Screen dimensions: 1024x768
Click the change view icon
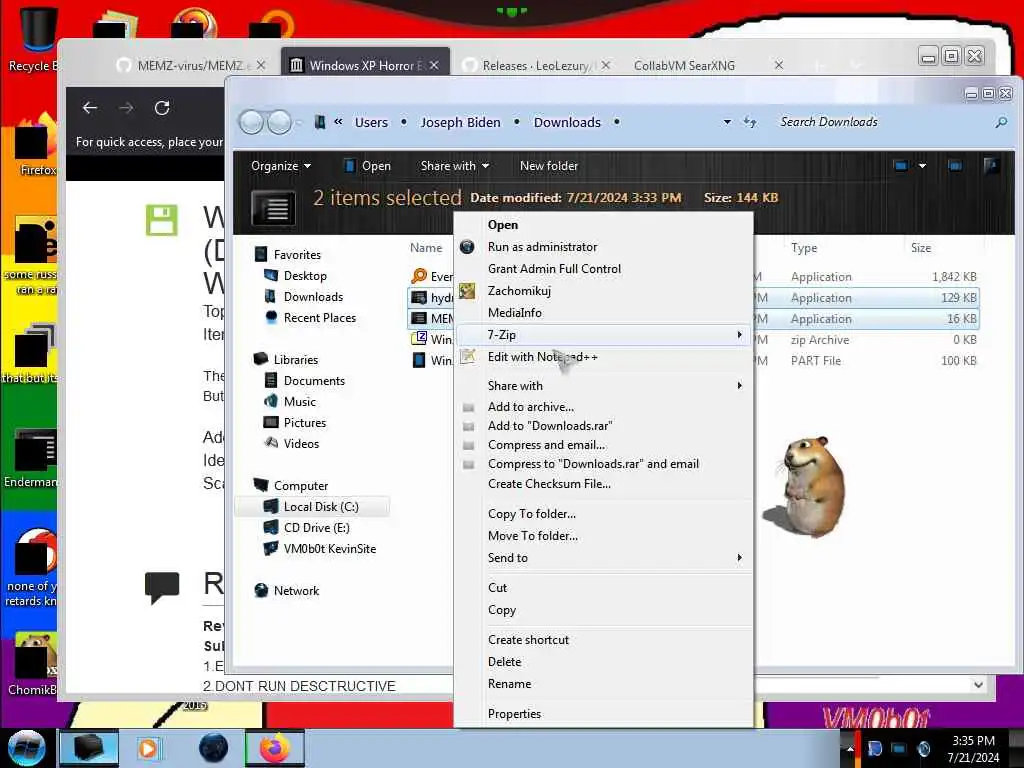[901, 166]
